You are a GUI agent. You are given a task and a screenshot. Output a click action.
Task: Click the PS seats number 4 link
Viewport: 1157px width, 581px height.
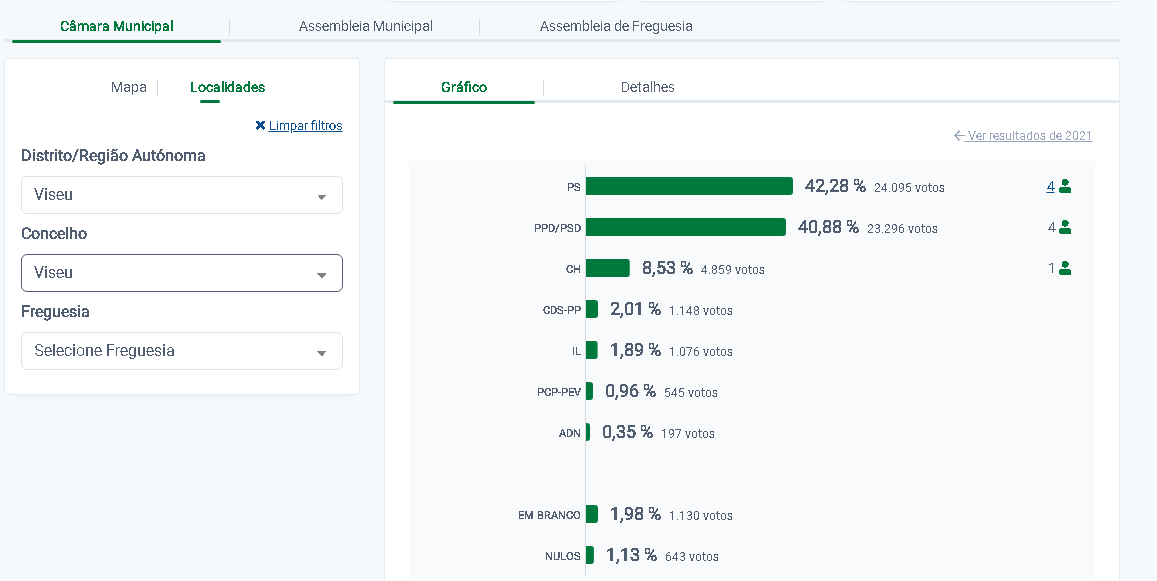(1050, 186)
